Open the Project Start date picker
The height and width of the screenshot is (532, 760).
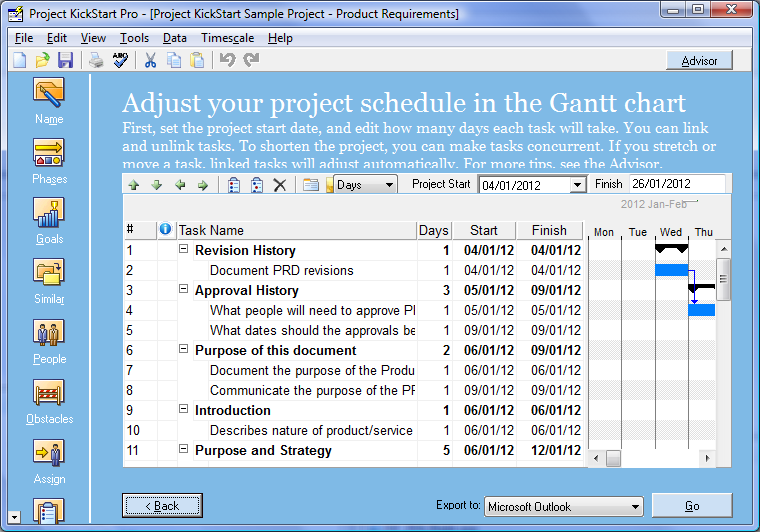tap(577, 185)
